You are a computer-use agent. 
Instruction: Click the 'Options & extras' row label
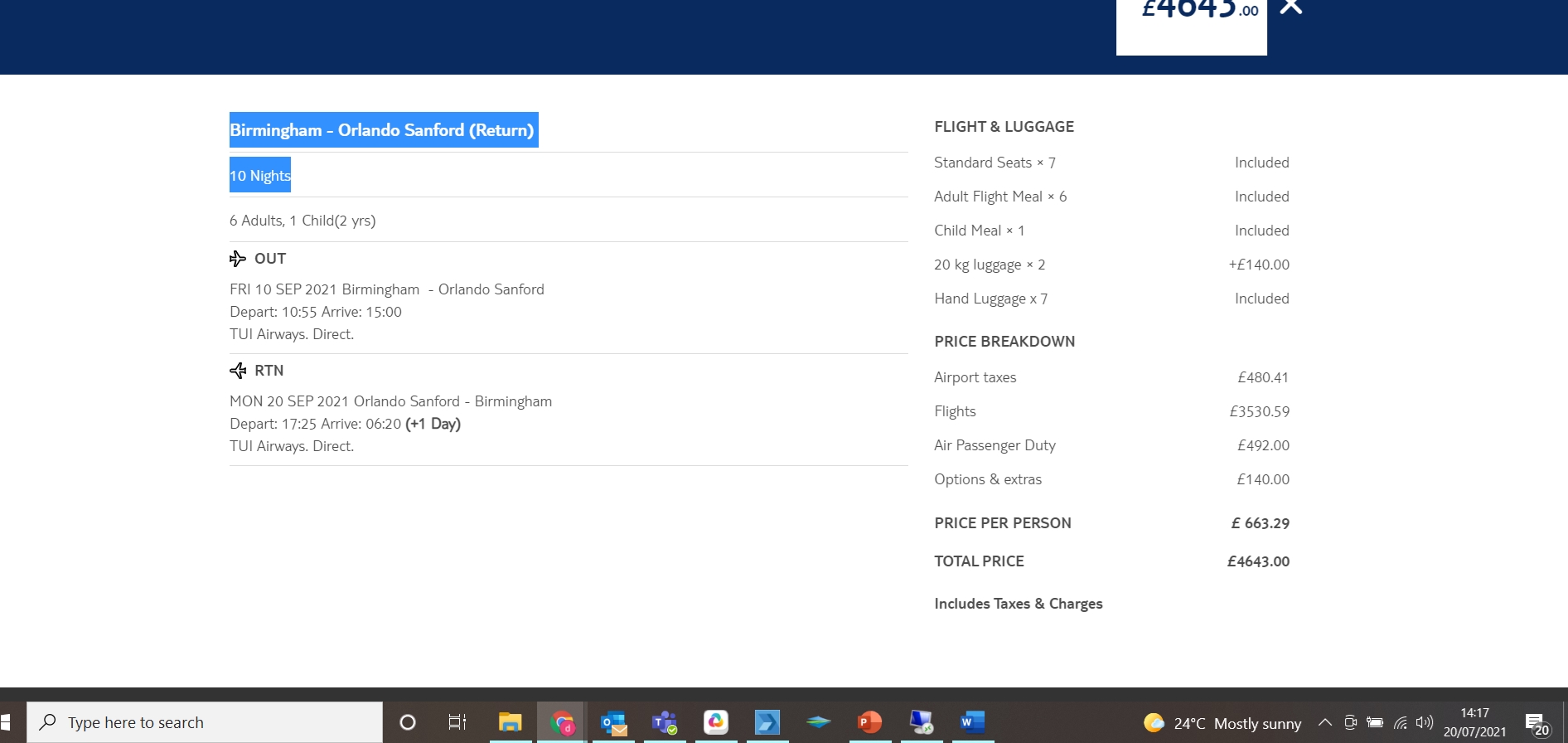click(x=988, y=479)
